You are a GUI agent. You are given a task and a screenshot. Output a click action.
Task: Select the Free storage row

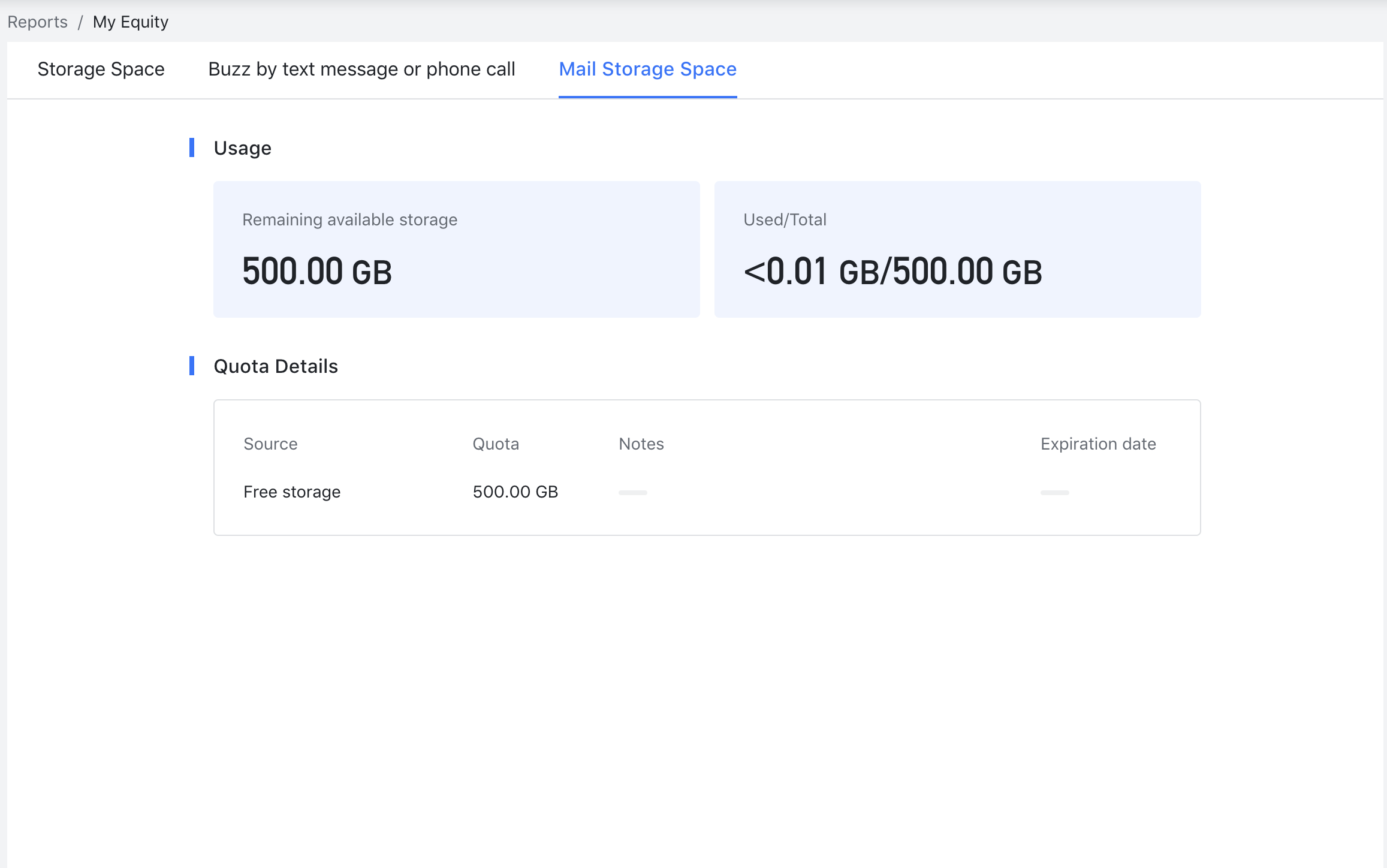[x=292, y=492]
